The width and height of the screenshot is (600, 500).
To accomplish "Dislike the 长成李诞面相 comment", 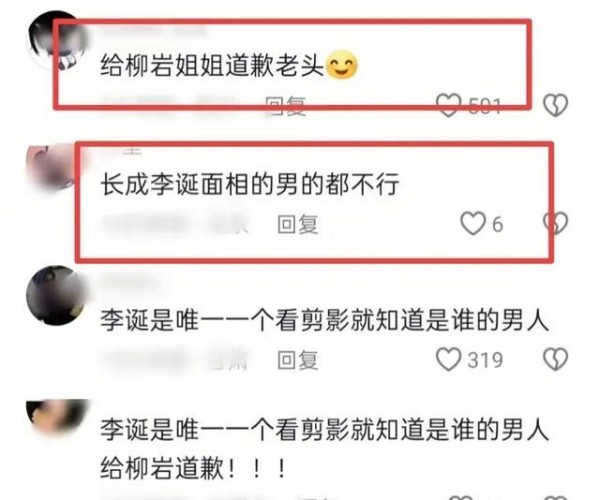I will (556, 223).
